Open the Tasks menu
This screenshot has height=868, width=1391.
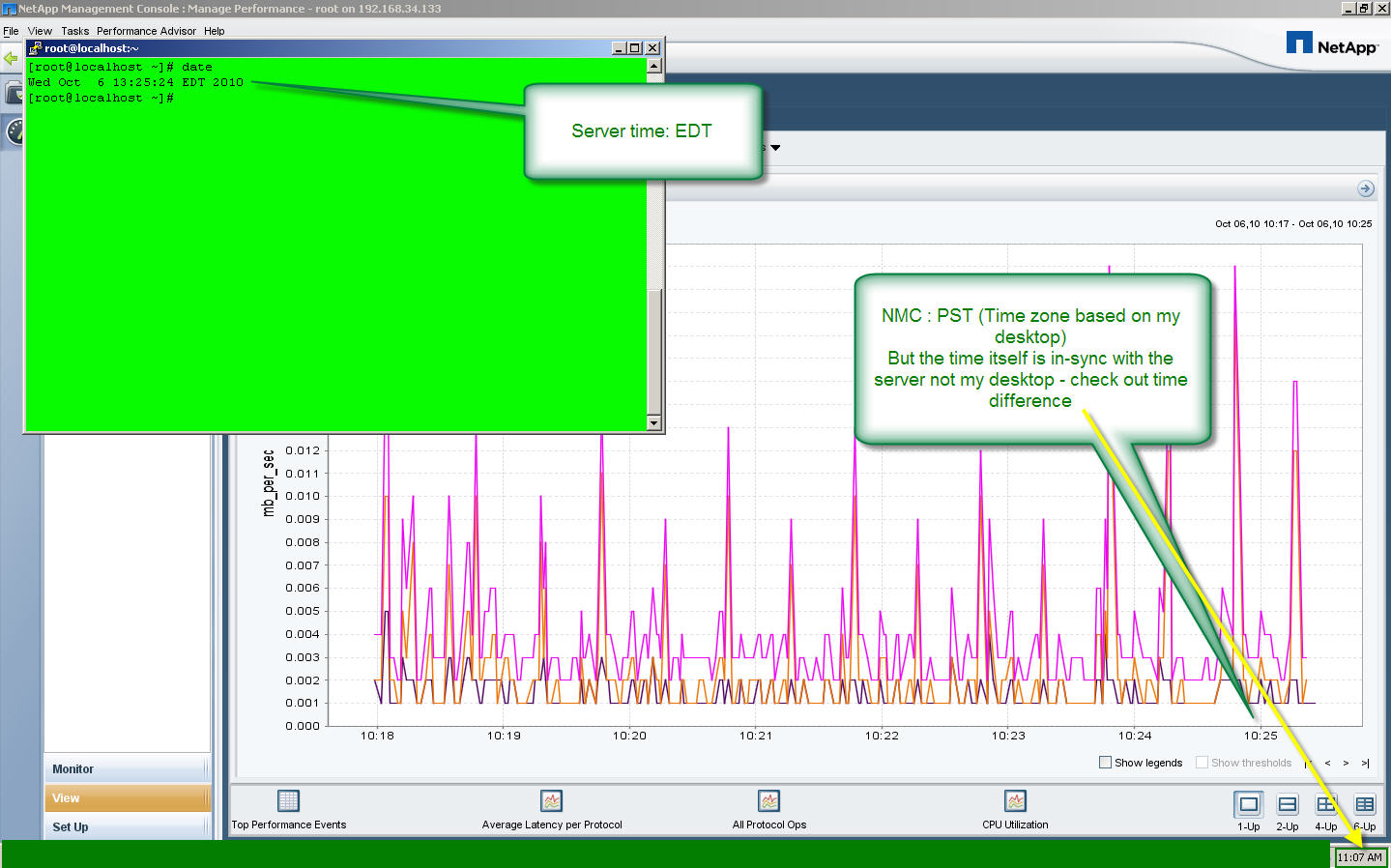click(x=74, y=31)
